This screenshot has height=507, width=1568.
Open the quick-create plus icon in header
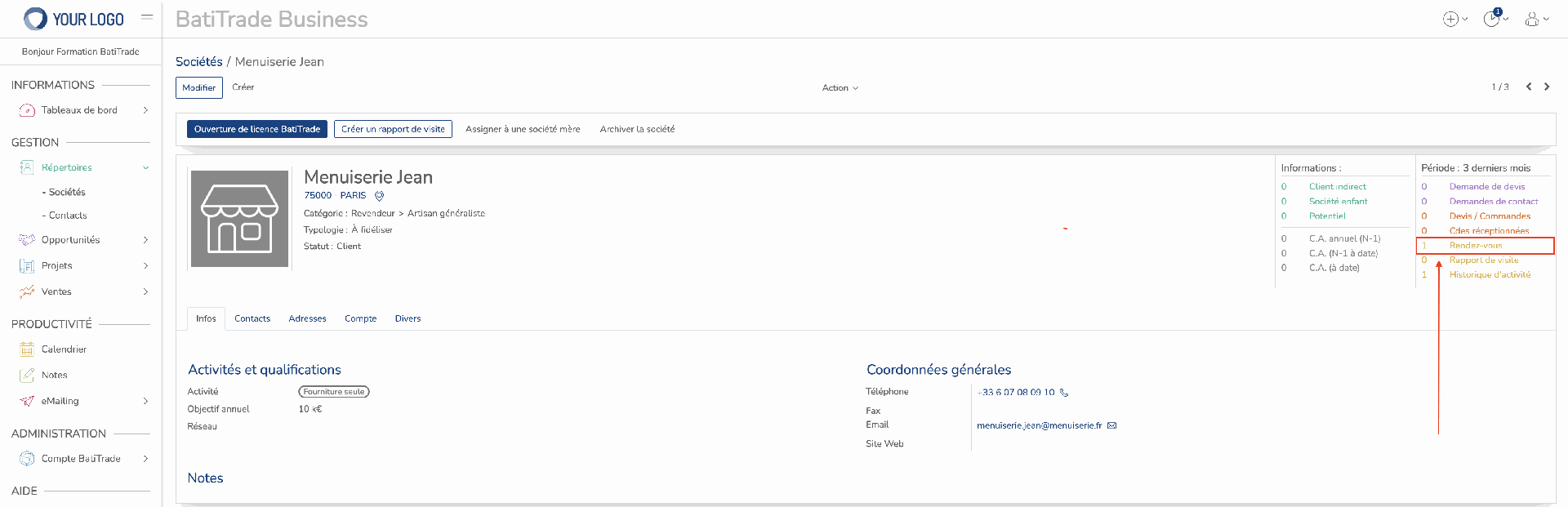coord(1451,19)
